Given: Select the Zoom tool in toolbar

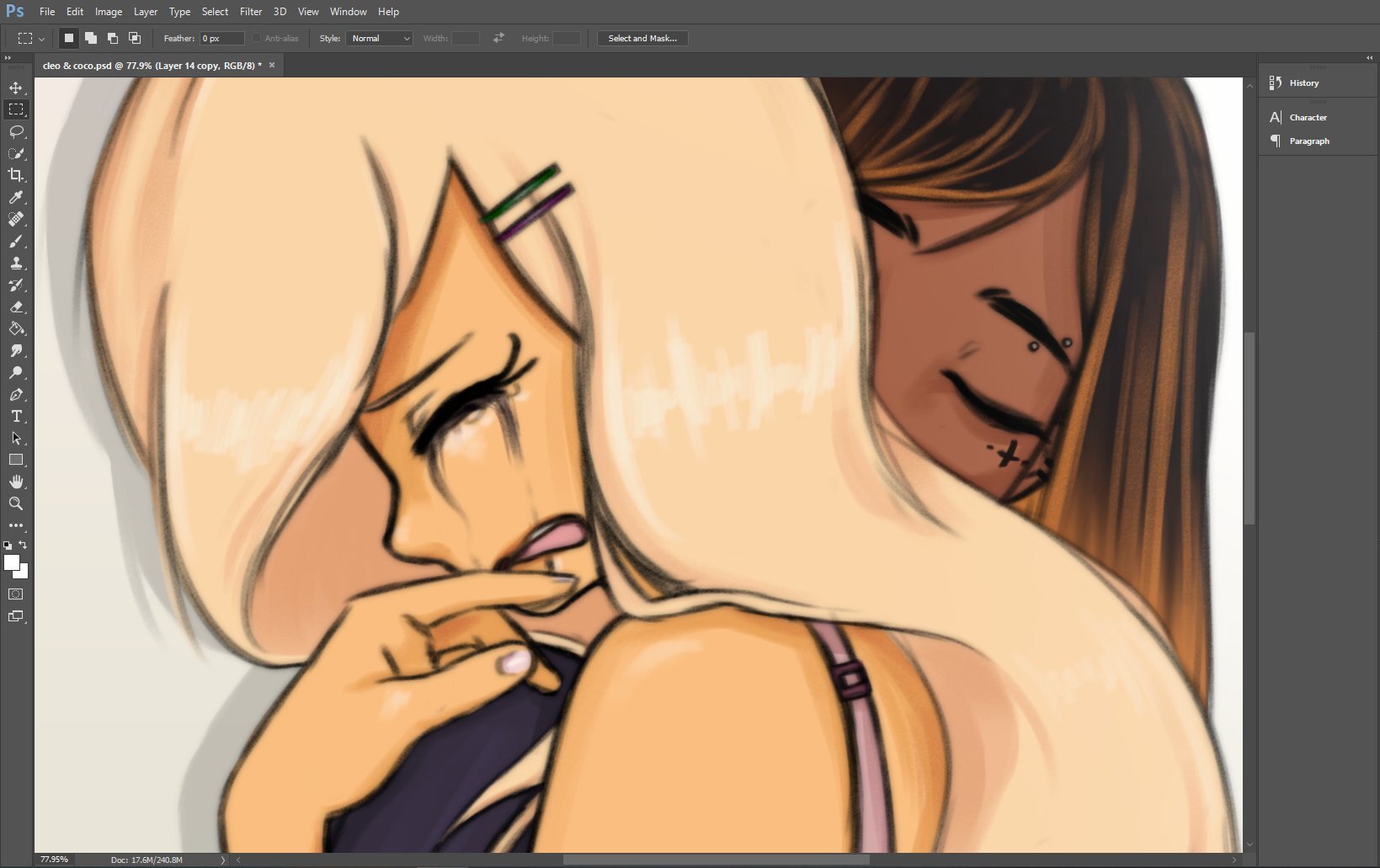Looking at the screenshot, I should pos(16,503).
